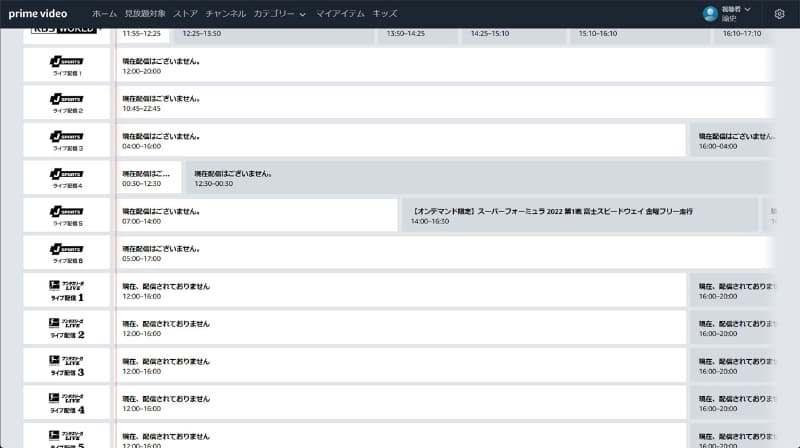Image resolution: width=800 pixels, height=448 pixels.
Task: Select Bundesliga ライブ配信4 16:00-20:00 slot
Action: tap(733, 403)
